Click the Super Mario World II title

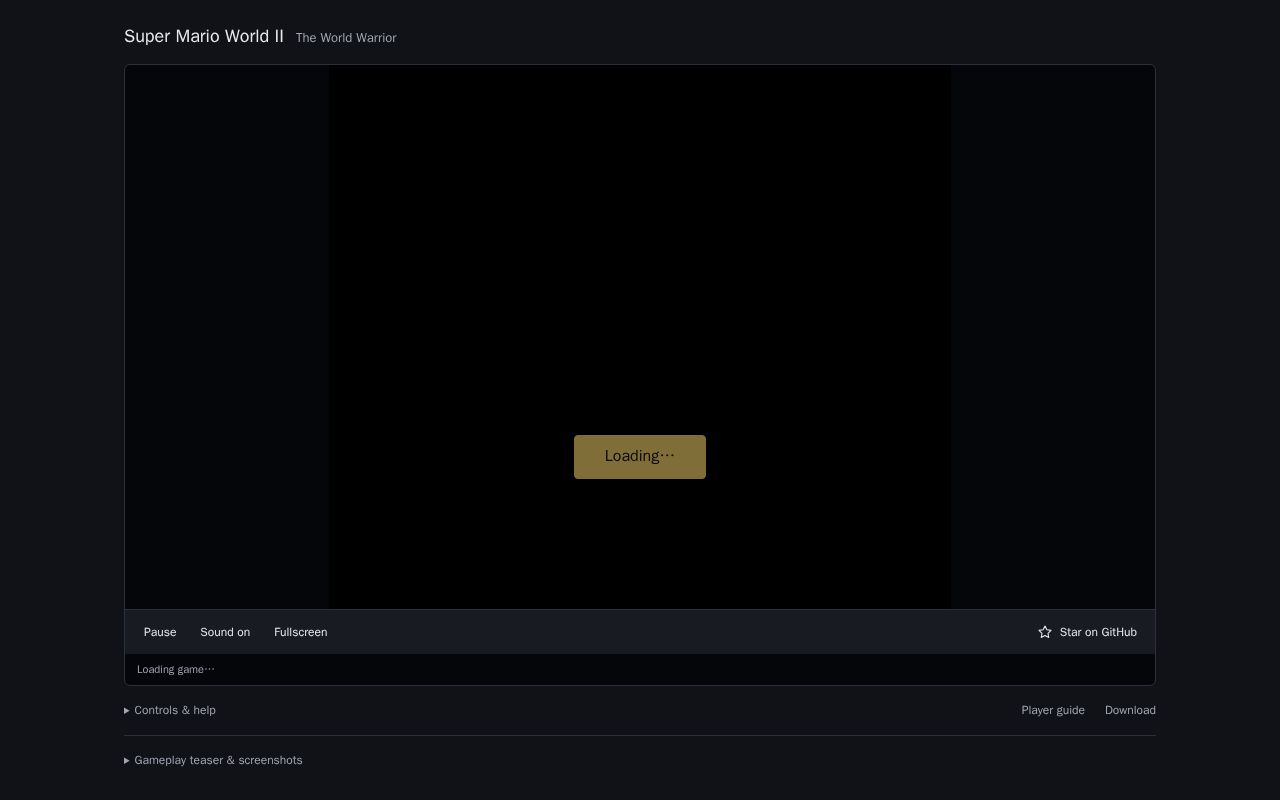[x=204, y=36]
